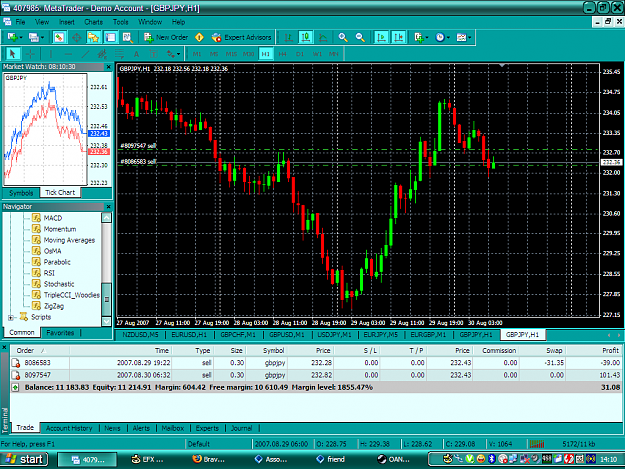Open the Charts menu
The height and width of the screenshot is (469, 625).
click(94, 22)
